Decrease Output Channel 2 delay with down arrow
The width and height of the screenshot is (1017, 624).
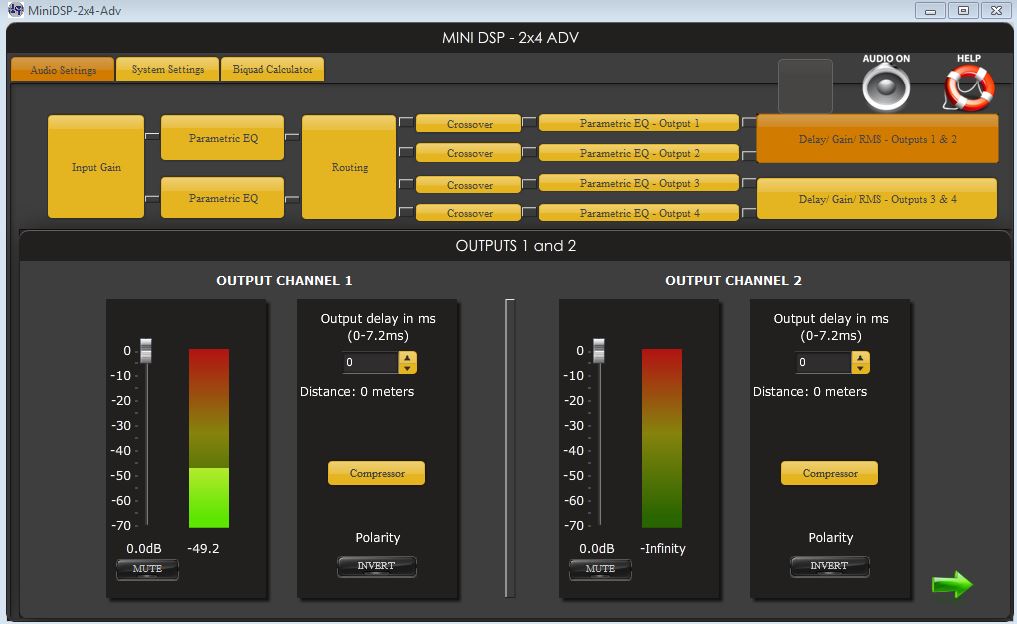[x=860, y=368]
